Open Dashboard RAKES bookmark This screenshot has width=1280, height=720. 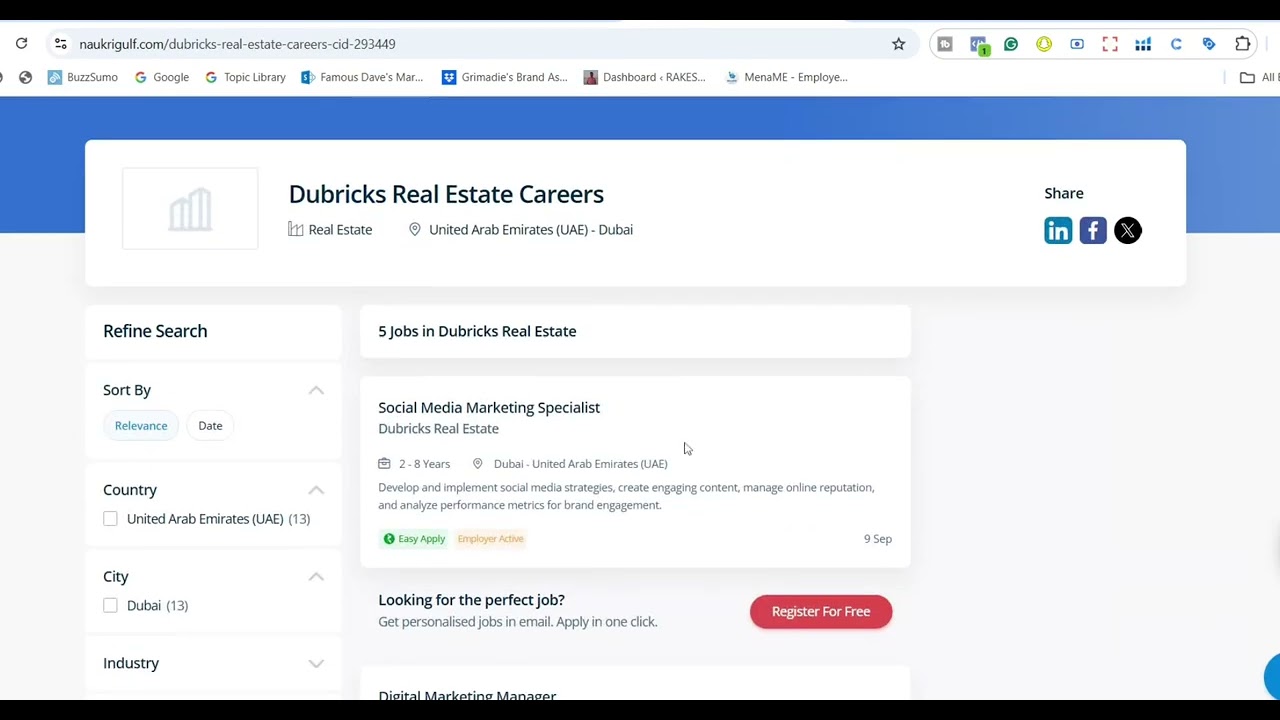point(645,77)
